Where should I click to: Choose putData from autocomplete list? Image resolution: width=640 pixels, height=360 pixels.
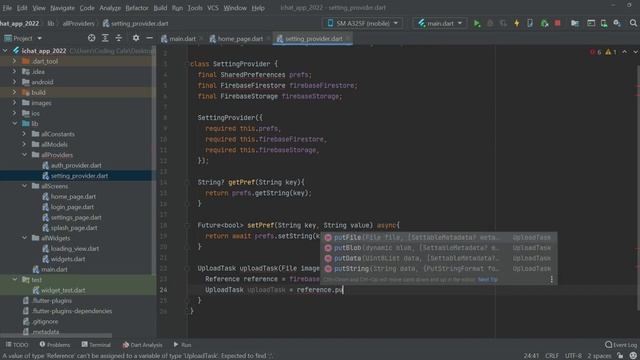pyautogui.click(x=438, y=258)
